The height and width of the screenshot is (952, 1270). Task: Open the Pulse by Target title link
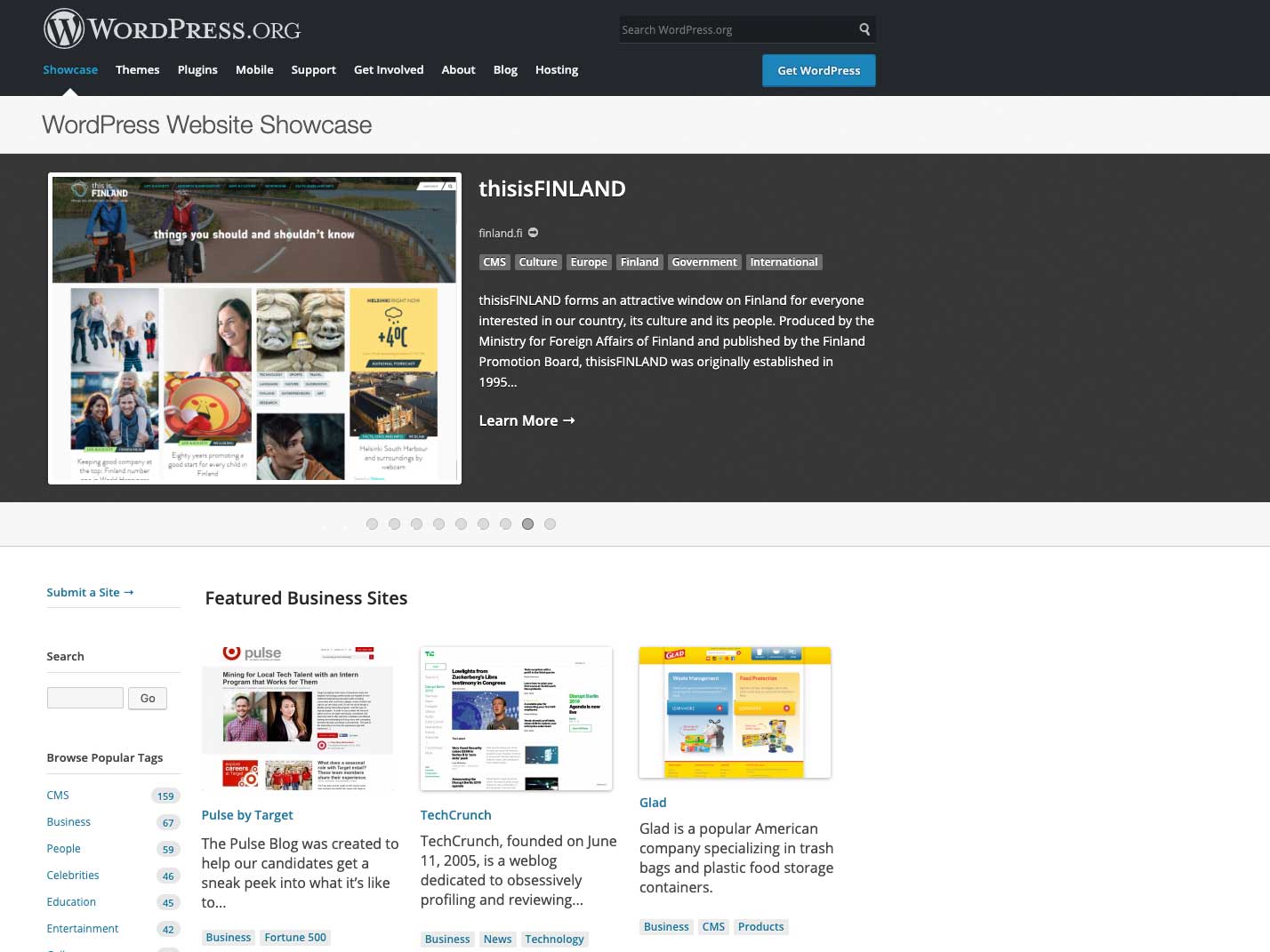coord(247,815)
